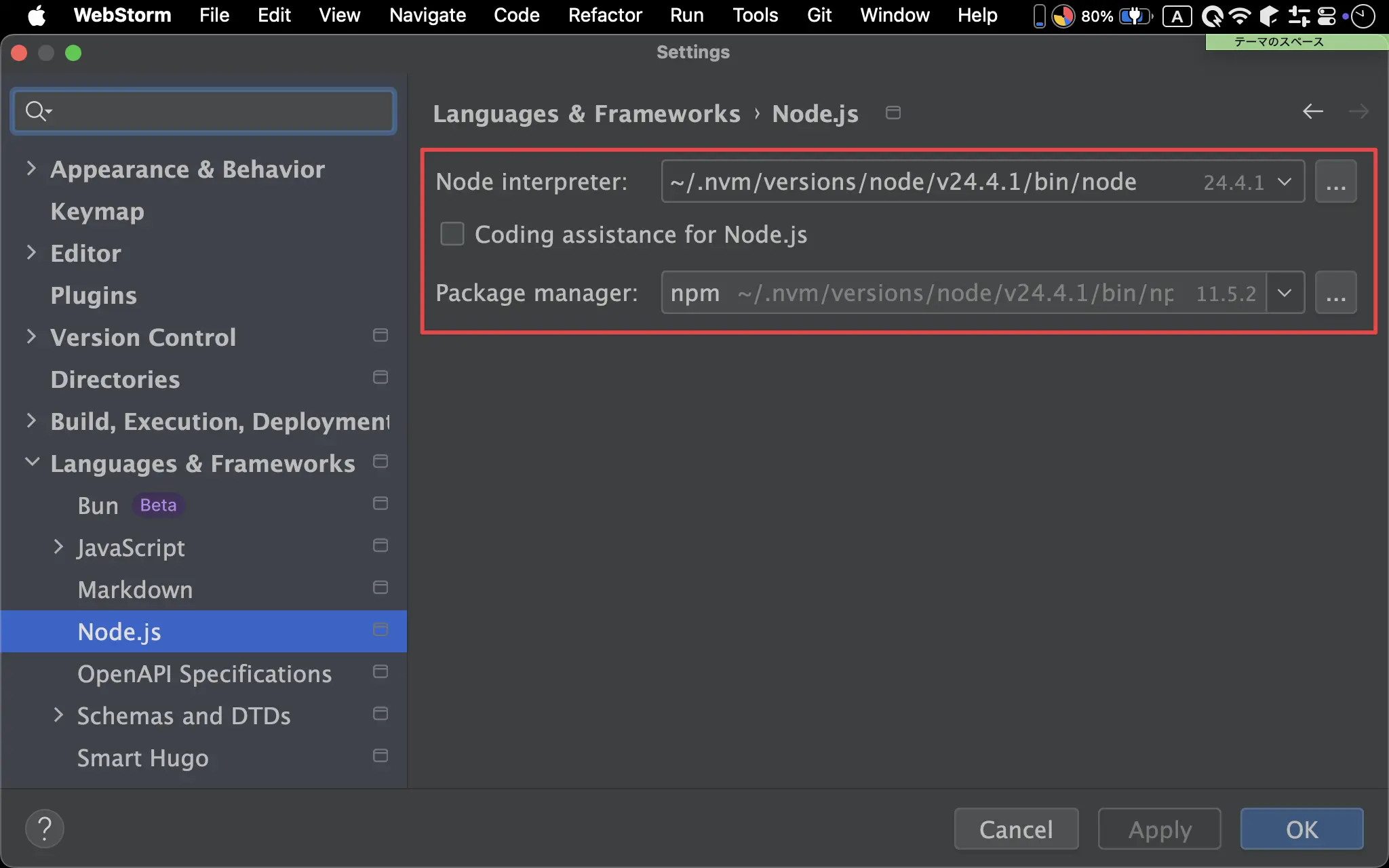Expand the Editor section
The height and width of the screenshot is (868, 1389).
[x=31, y=252]
